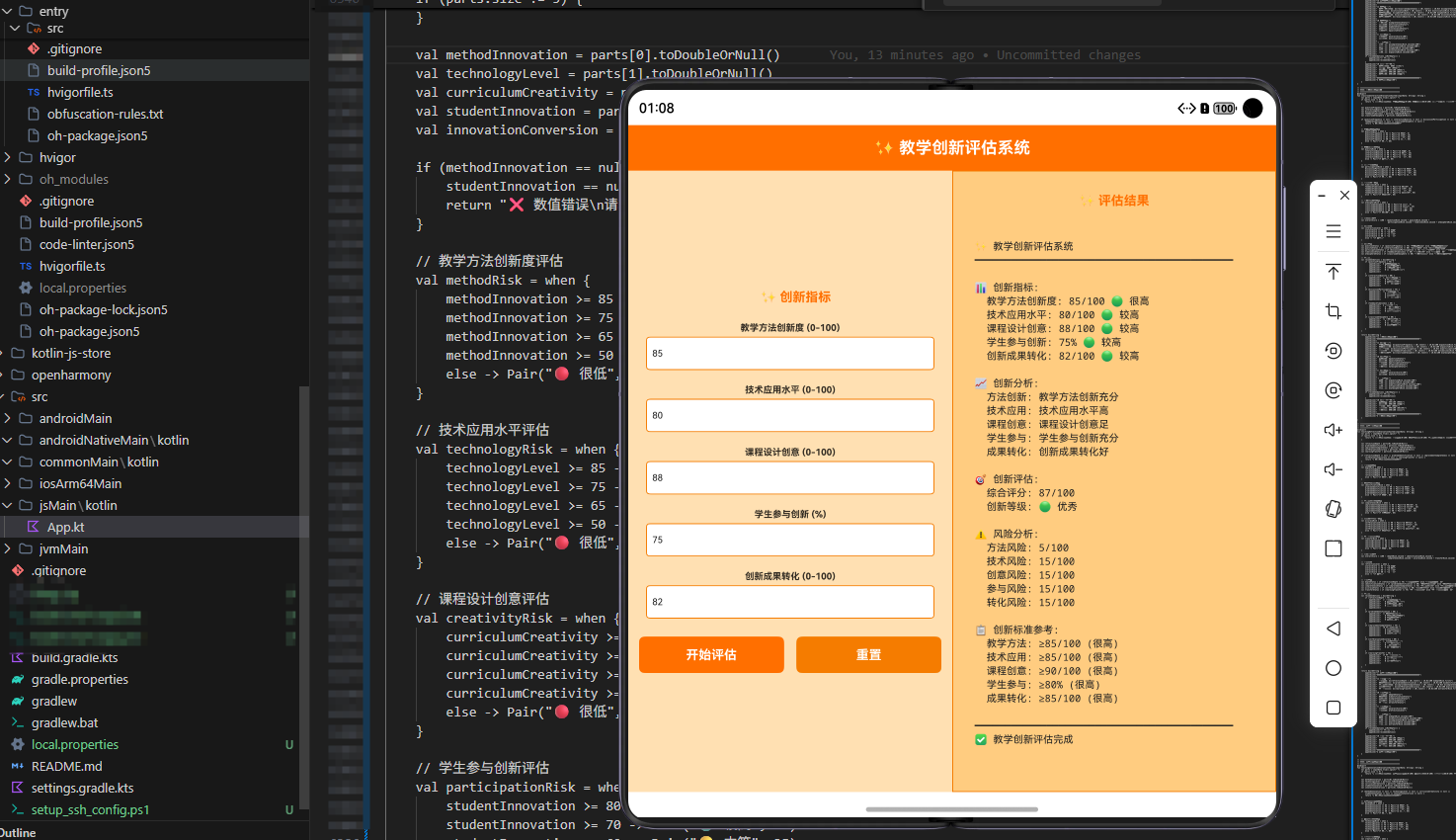Screen dimensions: 1456x840
Task: Tap the emulator Home circle button
Action: tap(1333, 668)
